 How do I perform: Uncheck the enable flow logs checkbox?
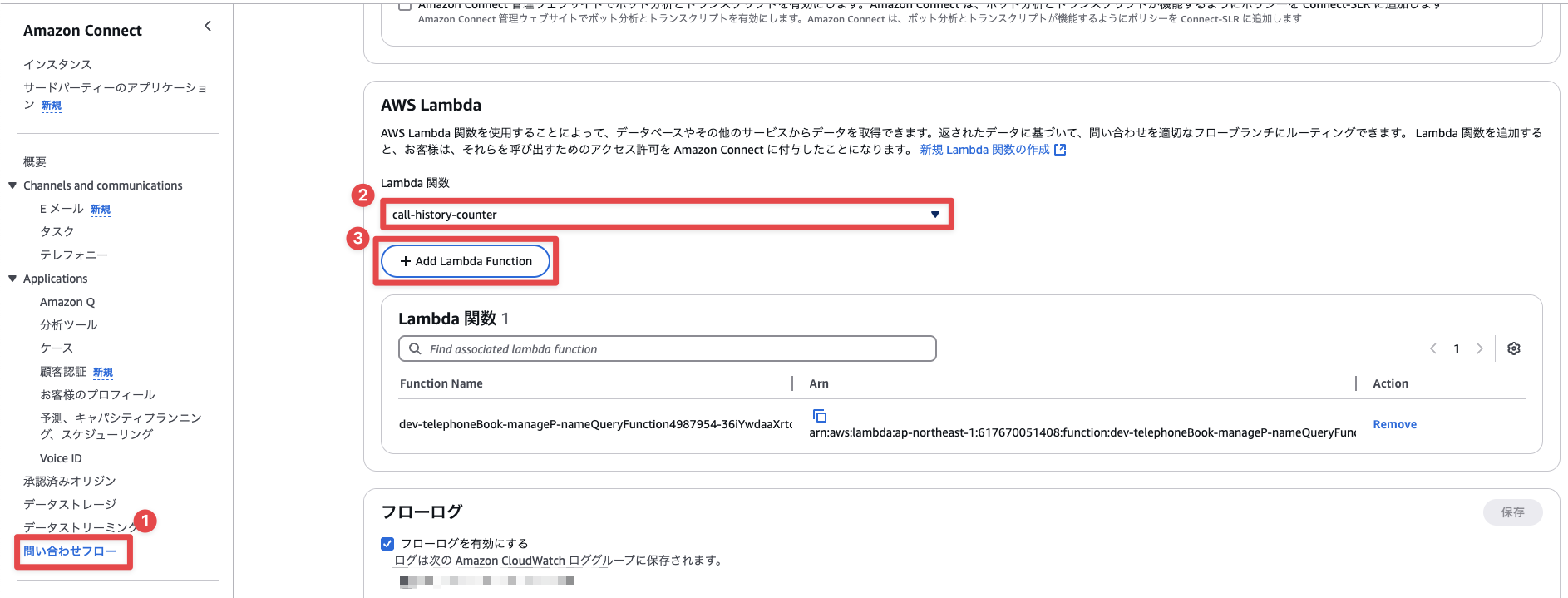click(x=387, y=543)
